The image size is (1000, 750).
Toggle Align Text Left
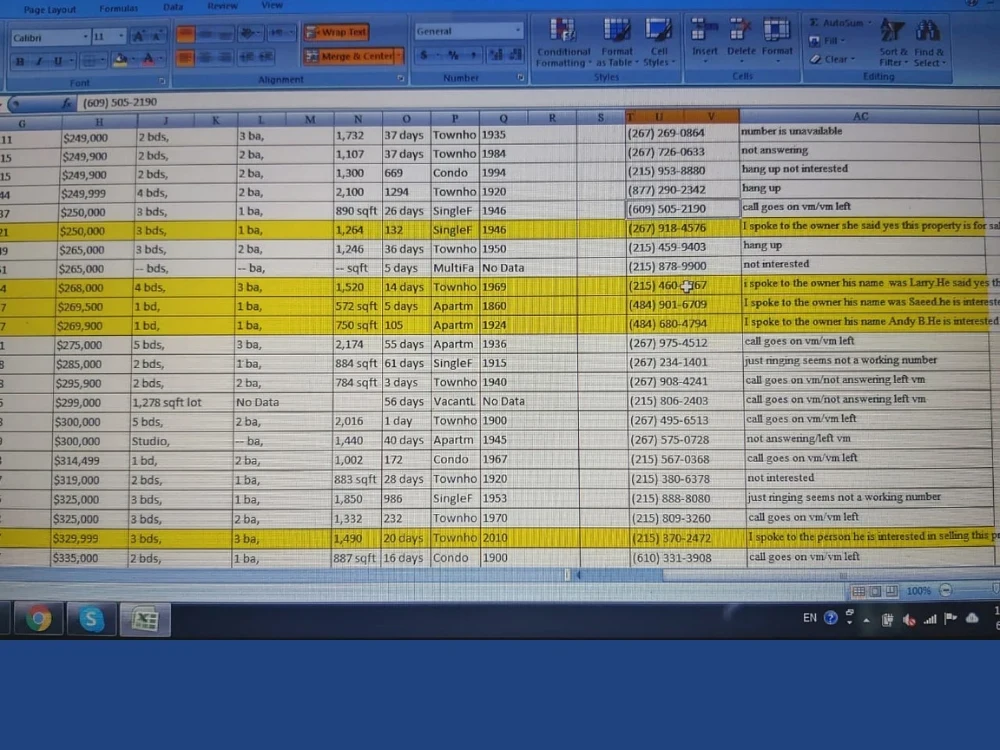[185, 58]
